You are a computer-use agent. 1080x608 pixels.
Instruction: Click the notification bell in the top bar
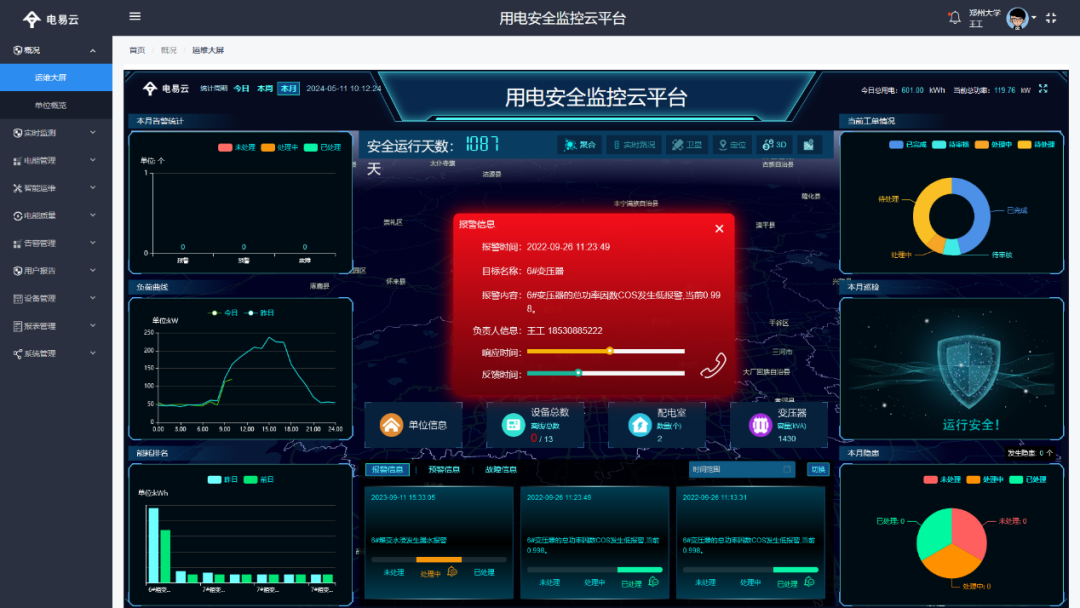(954, 16)
